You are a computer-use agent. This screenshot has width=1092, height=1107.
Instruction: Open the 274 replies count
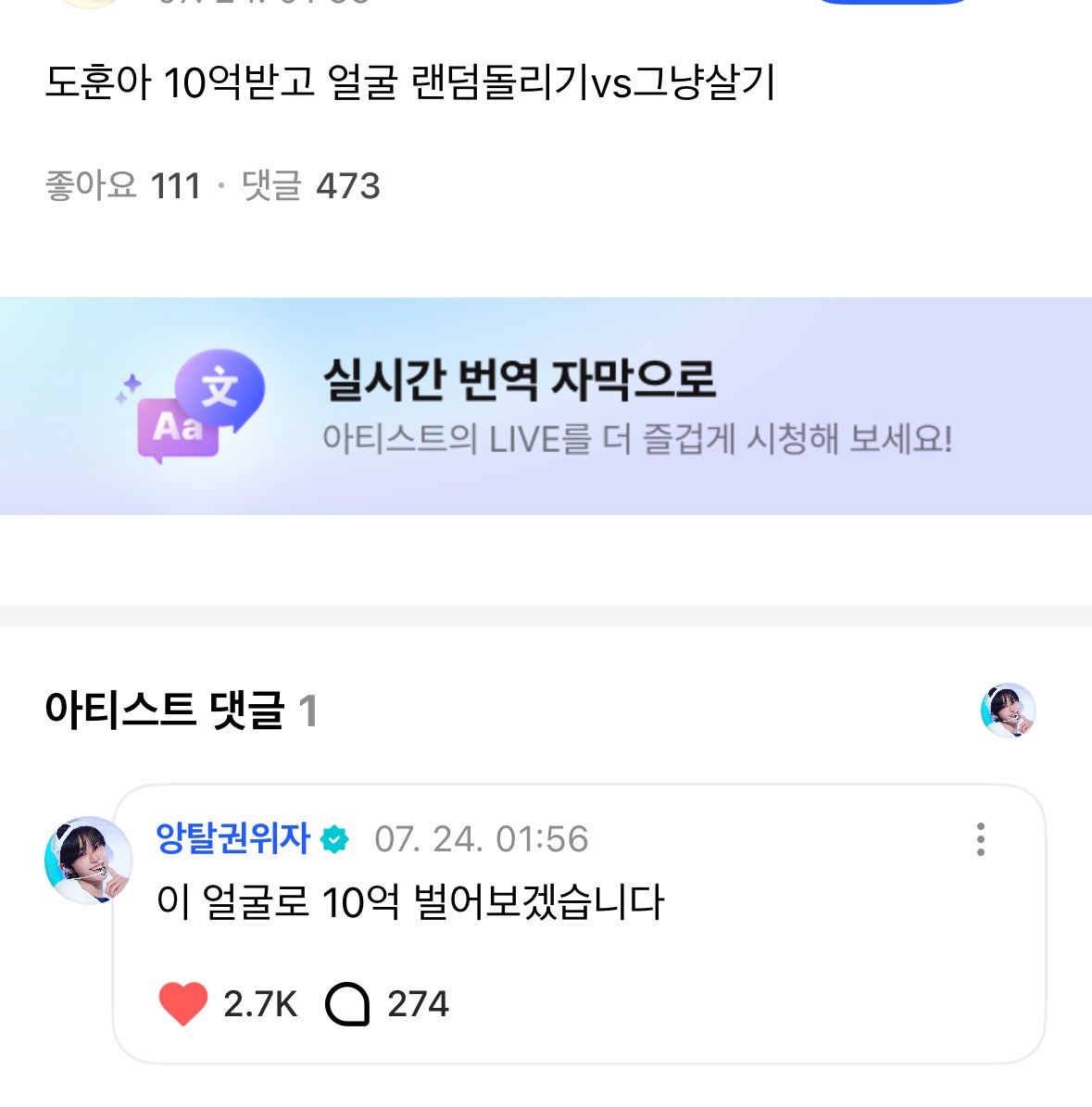pyautogui.click(x=418, y=1004)
